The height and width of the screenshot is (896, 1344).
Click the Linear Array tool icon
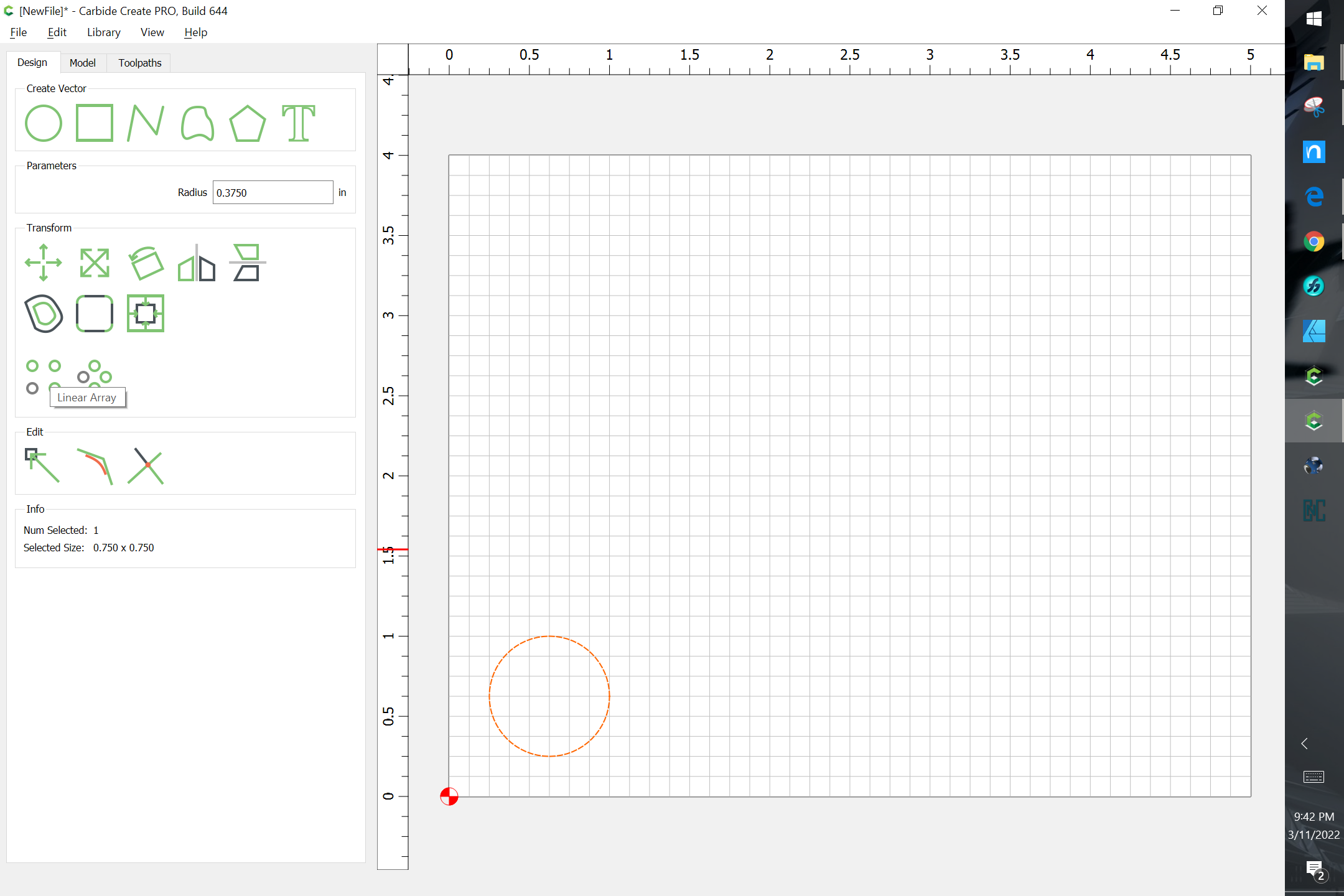pyautogui.click(x=42, y=376)
